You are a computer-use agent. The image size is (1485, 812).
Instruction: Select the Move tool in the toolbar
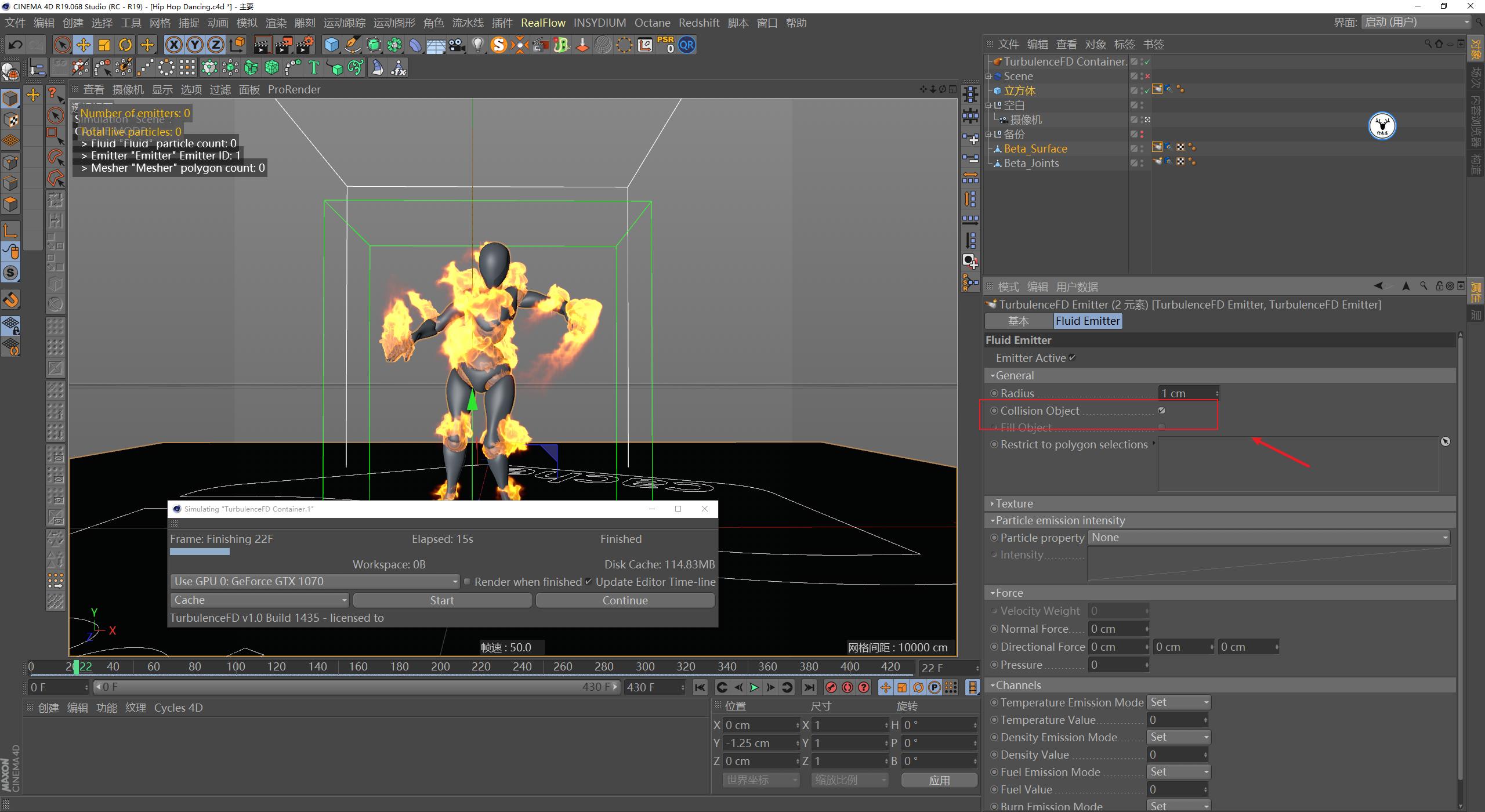point(83,45)
